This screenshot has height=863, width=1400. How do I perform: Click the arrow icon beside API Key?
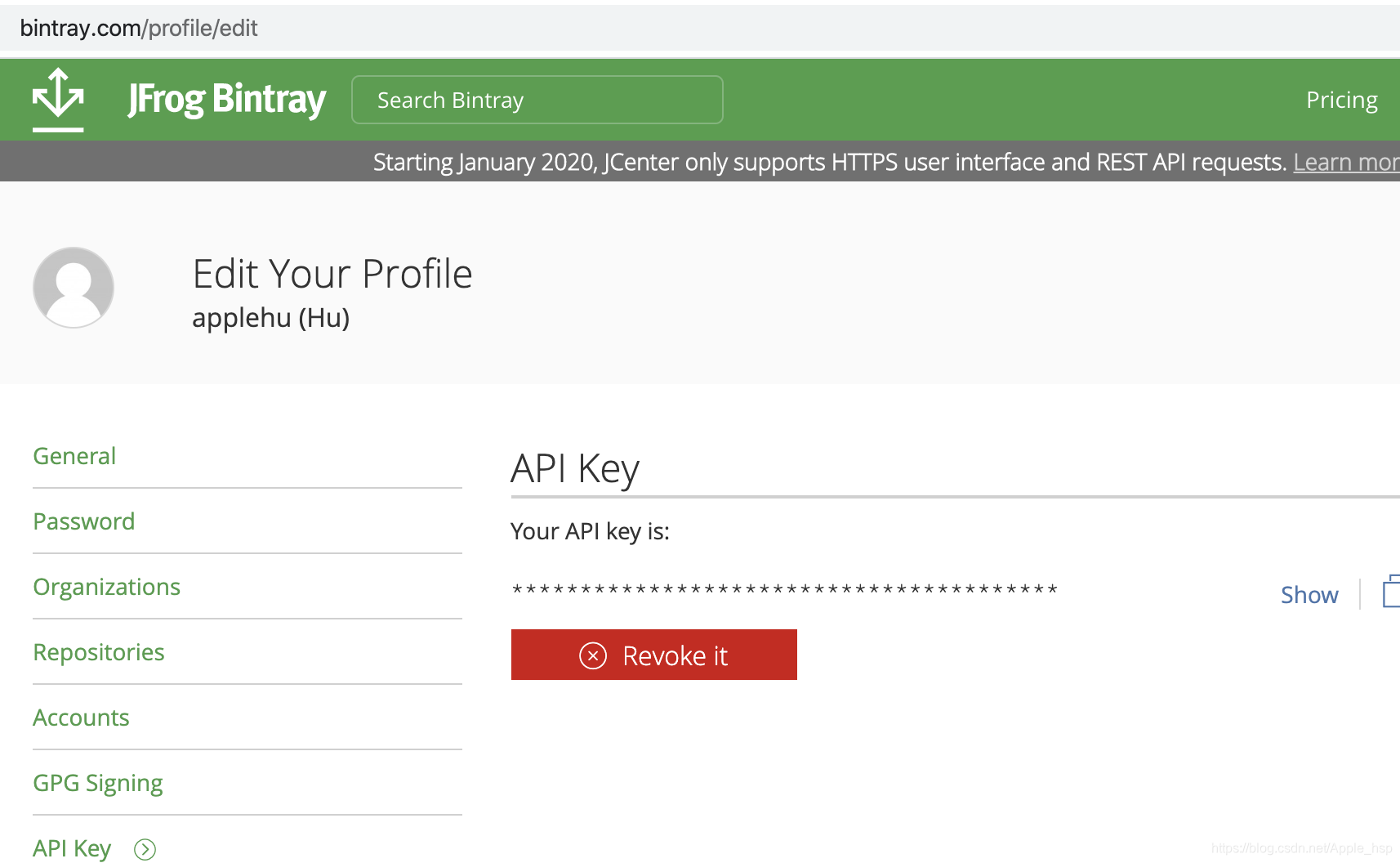coord(145,850)
